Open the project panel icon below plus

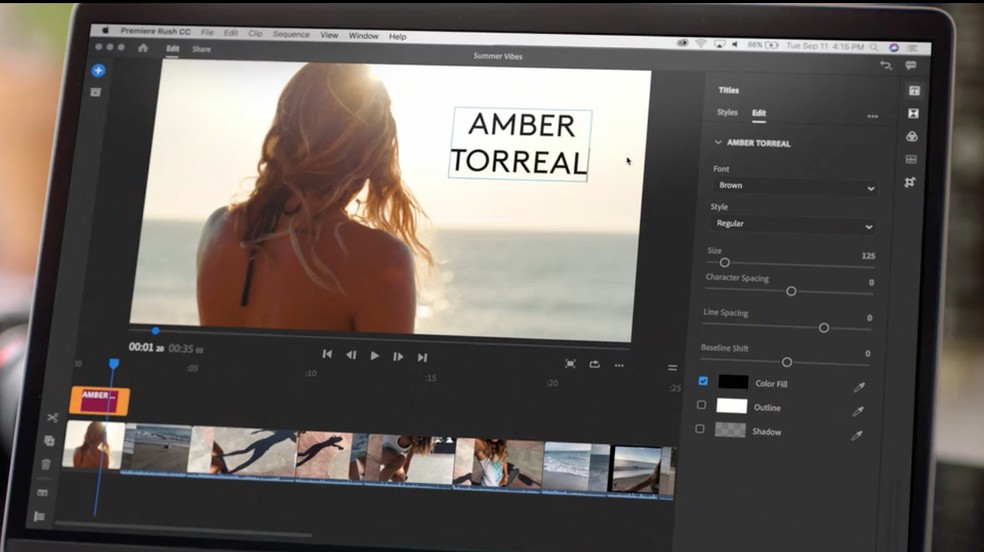tap(95, 92)
